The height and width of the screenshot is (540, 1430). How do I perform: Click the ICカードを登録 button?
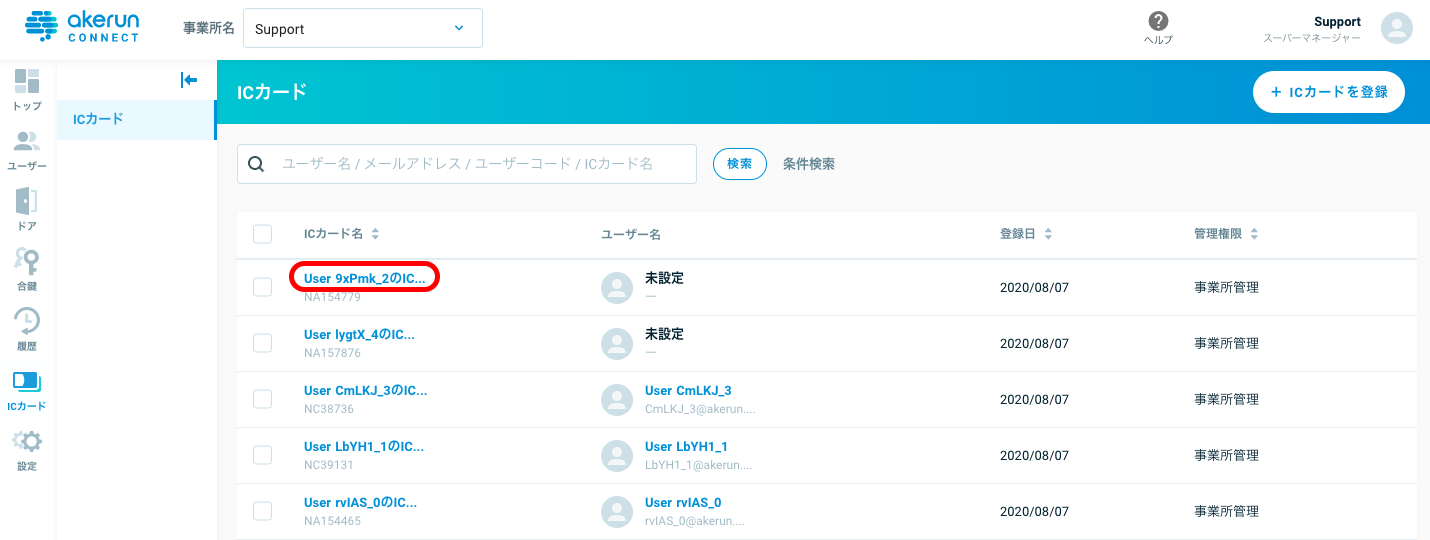point(1328,92)
